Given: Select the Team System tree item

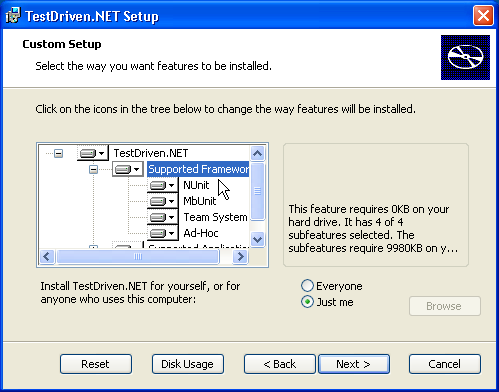Looking at the screenshot, I should coord(215,217).
